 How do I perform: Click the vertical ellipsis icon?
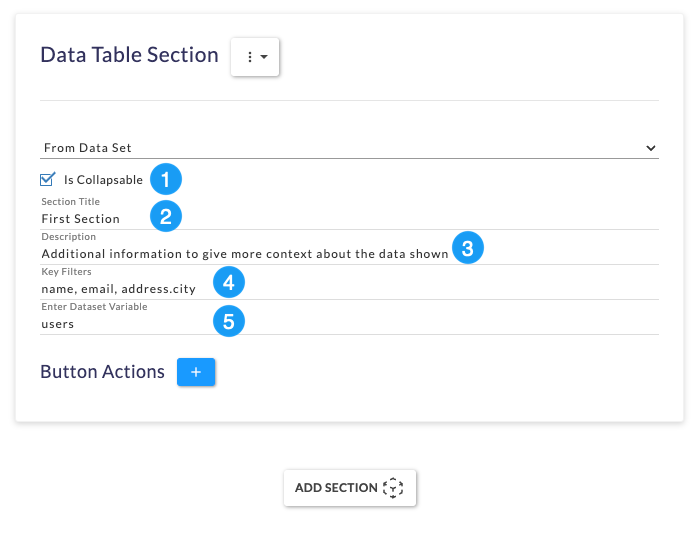[250, 57]
